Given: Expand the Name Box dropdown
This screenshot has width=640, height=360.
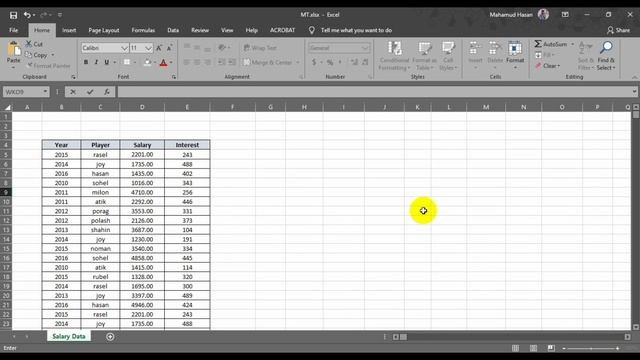Looking at the screenshot, I should pyautogui.click(x=45, y=92).
